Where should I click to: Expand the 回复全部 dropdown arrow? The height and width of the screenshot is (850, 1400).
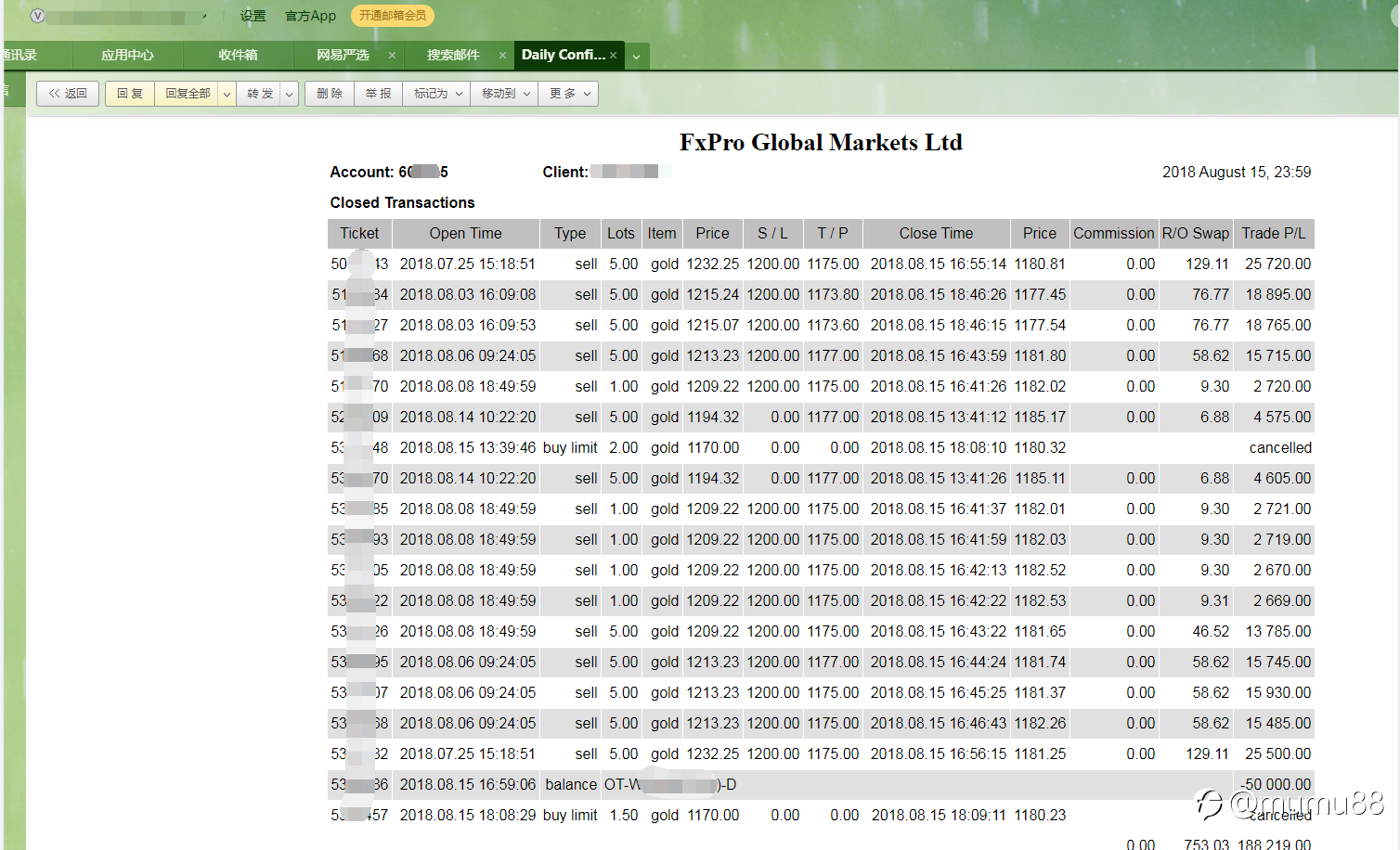pos(227,94)
